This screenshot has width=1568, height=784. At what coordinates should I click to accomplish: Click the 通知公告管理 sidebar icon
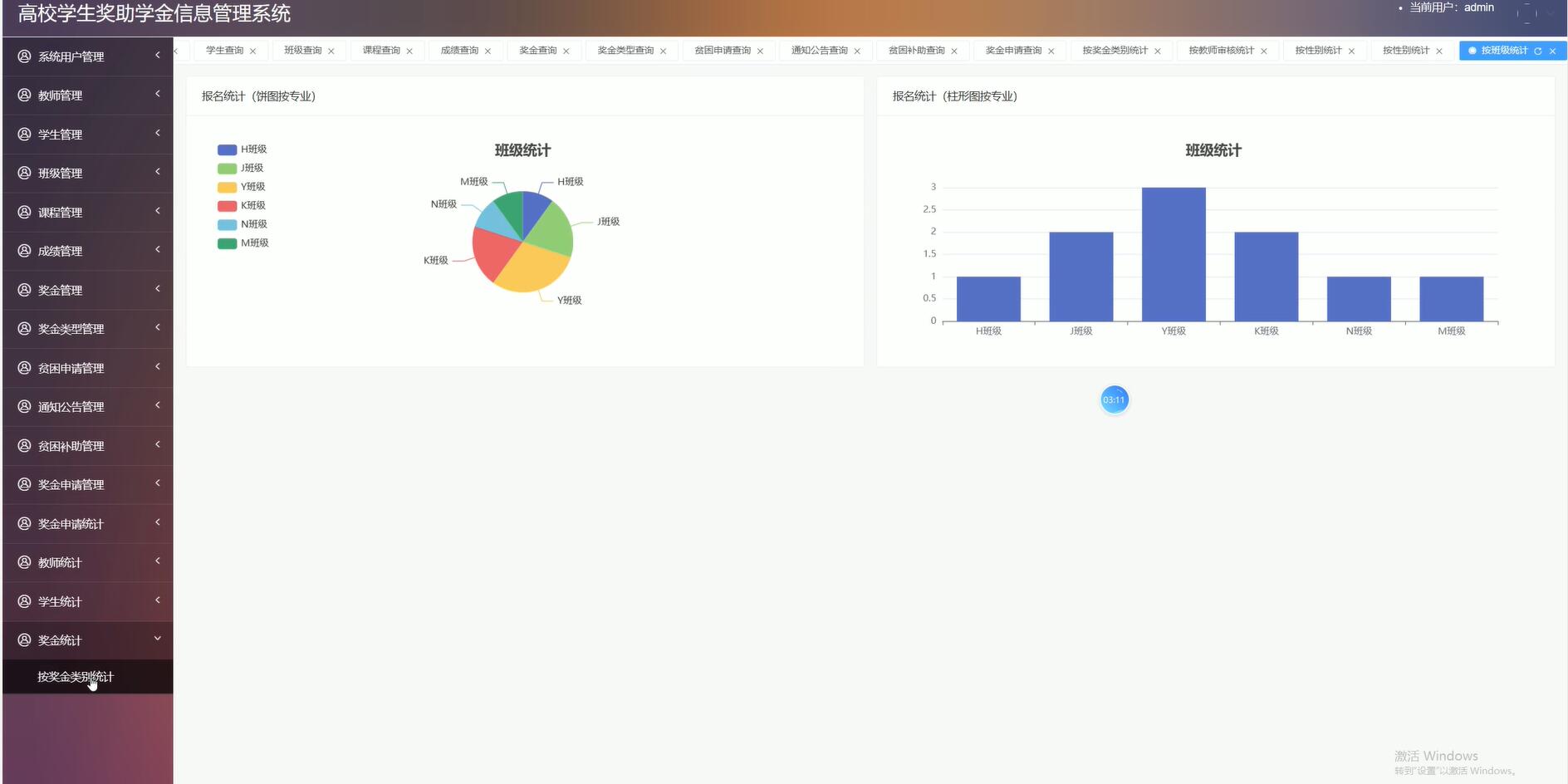[x=22, y=406]
